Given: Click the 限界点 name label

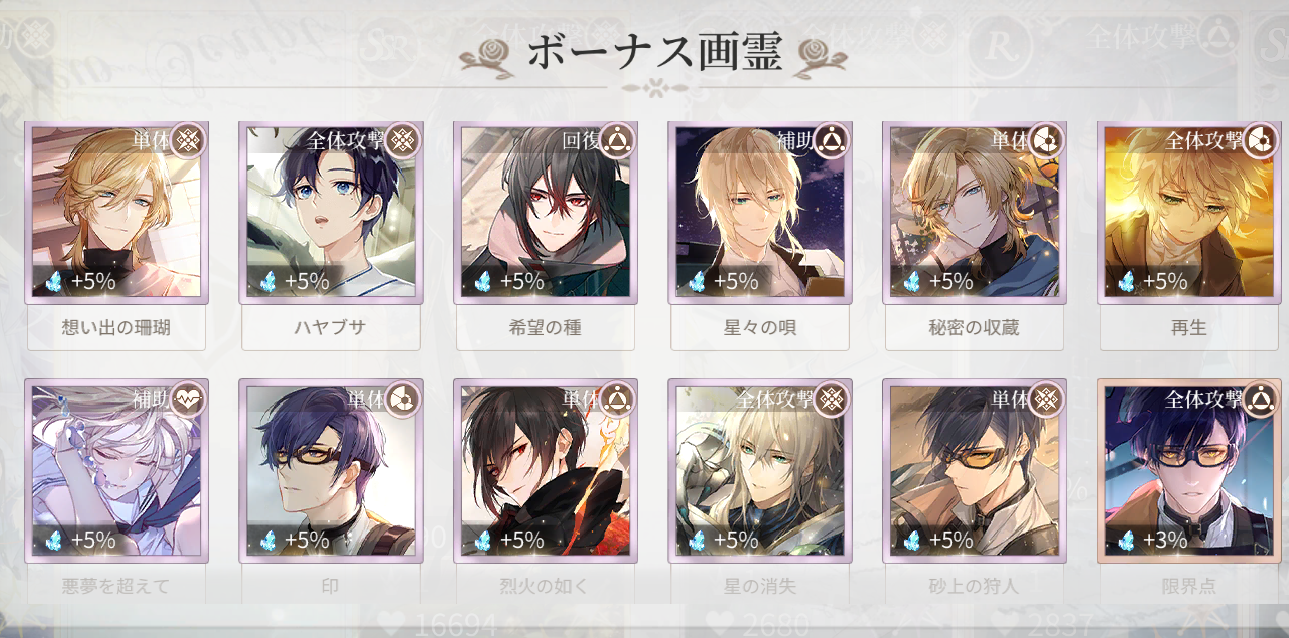Looking at the screenshot, I should coord(1189,586).
